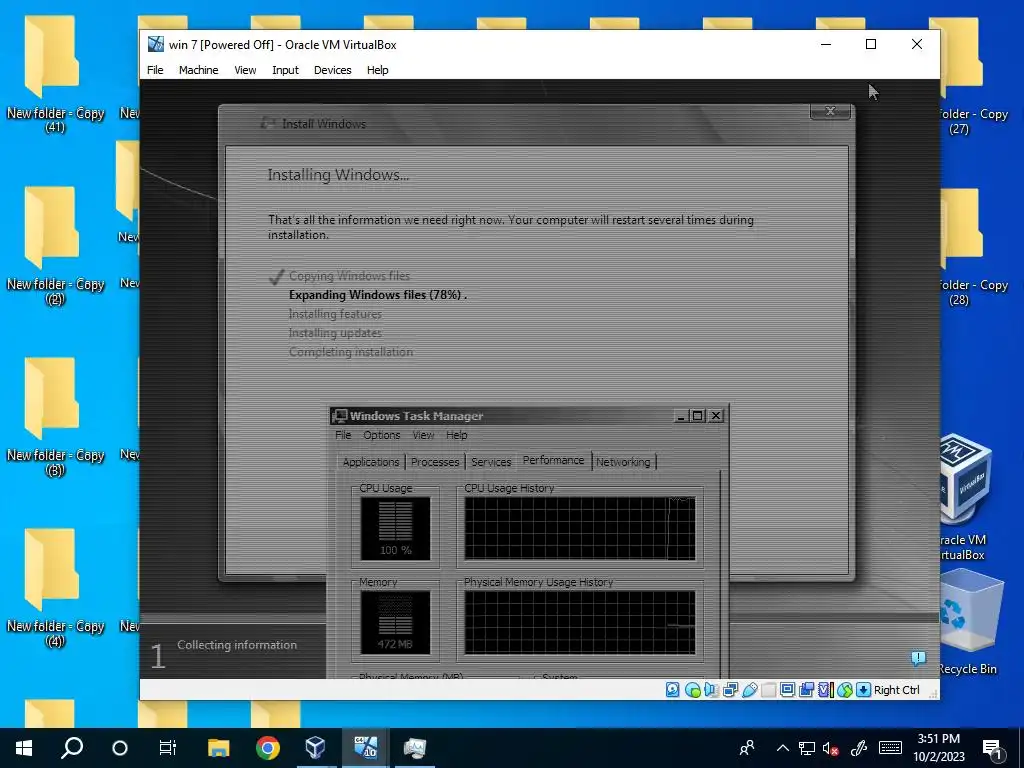Click the network icon in system tray
The height and width of the screenshot is (768, 1024).
[x=807, y=748]
